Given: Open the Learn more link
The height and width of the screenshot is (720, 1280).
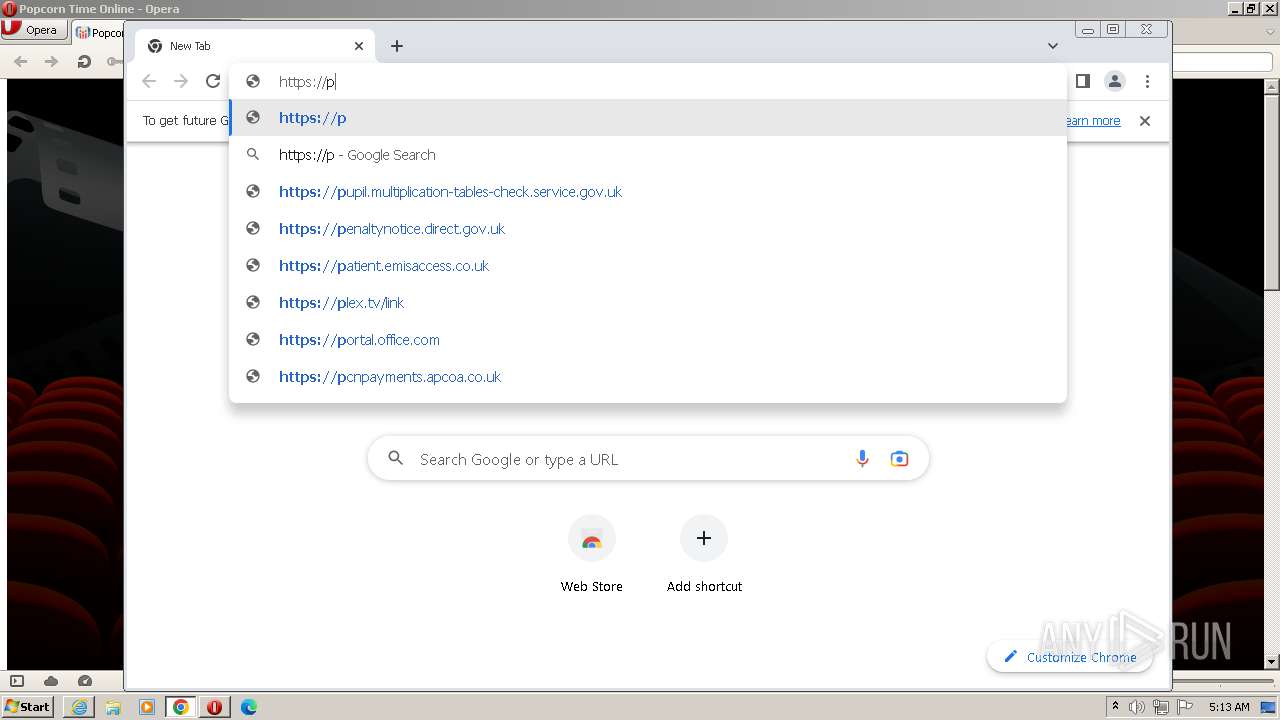Looking at the screenshot, I should pos(1092,121).
